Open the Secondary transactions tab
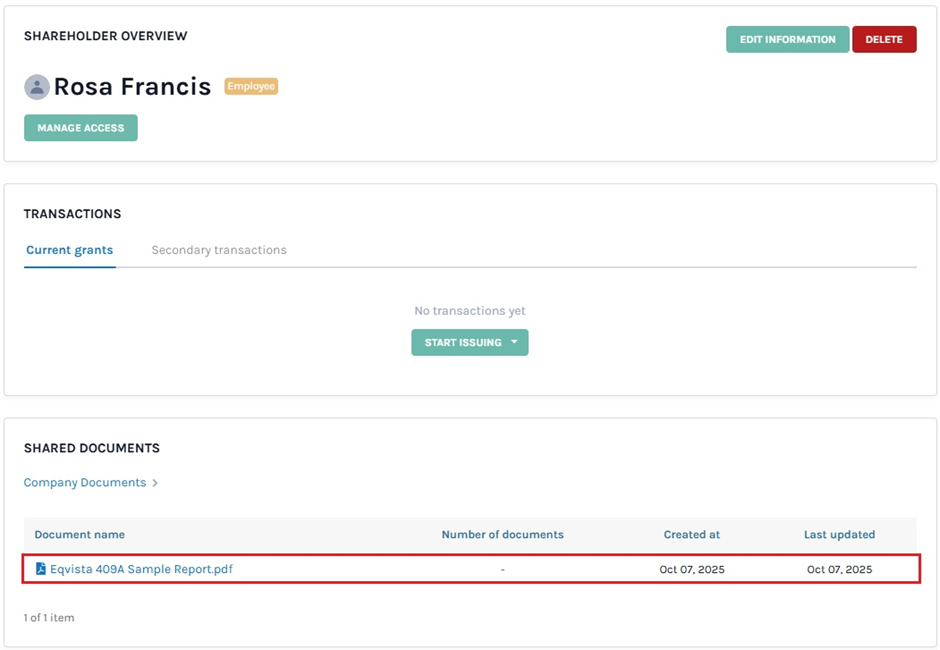The height and width of the screenshot is (650, 940). (x=219, y=250)
